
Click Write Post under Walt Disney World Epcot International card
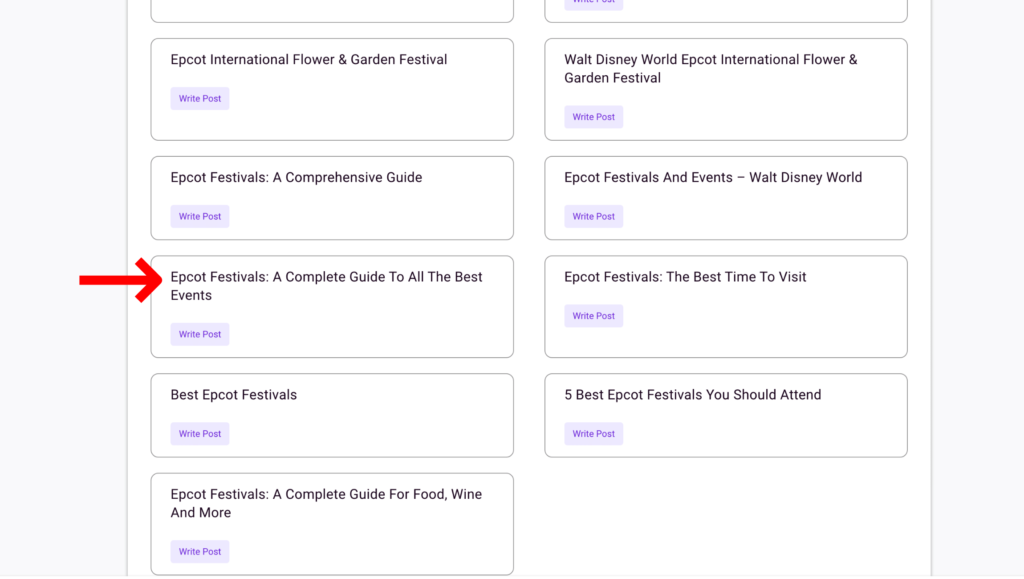click(594, 117)
